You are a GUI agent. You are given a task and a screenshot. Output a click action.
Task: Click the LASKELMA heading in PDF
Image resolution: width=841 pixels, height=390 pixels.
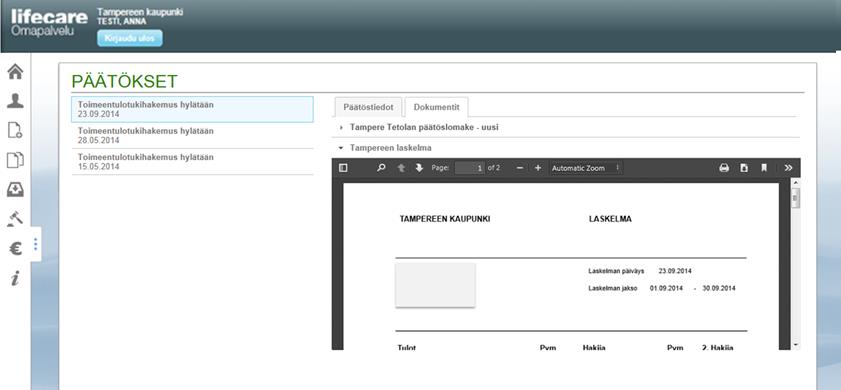pos(610,219)
